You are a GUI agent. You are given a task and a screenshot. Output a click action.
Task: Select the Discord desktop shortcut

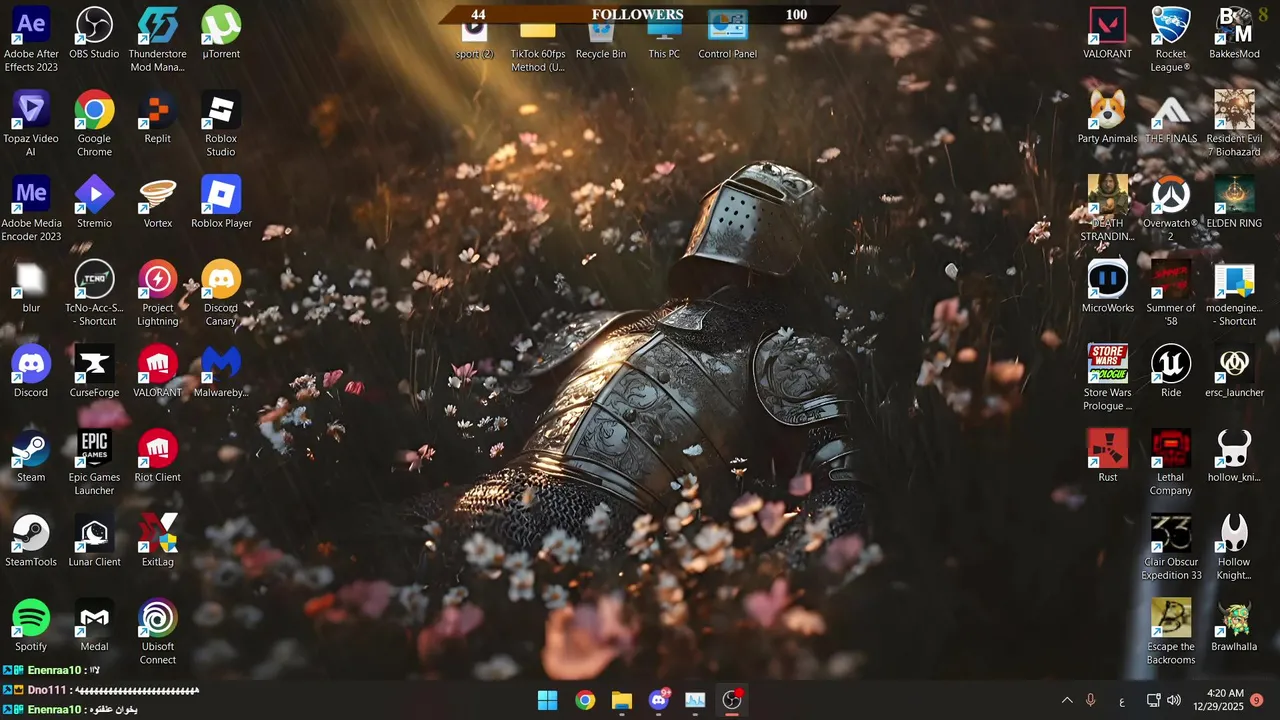tap(31, 371)
